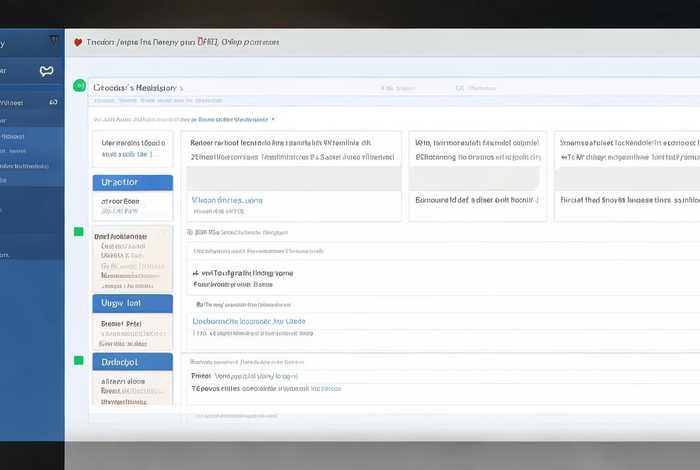Open the Uocbomchs looooac Jor Utode link
Image resolution: width=700 pixels, height=470 pixels.
(x=249, y=321)
